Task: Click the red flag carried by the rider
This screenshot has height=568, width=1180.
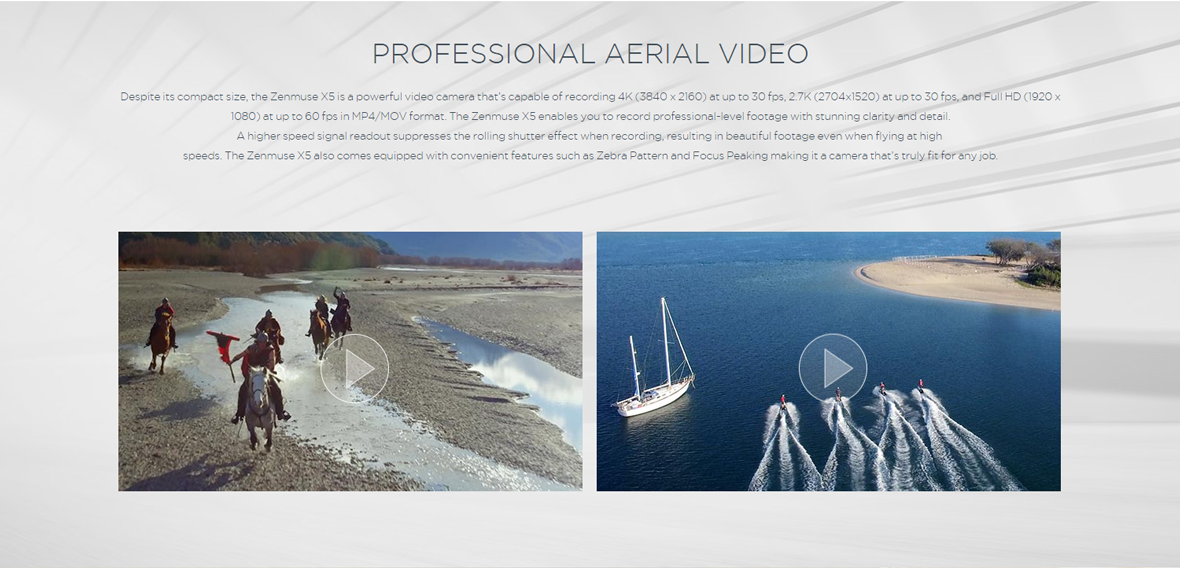Action: click(x=224, y=345)
